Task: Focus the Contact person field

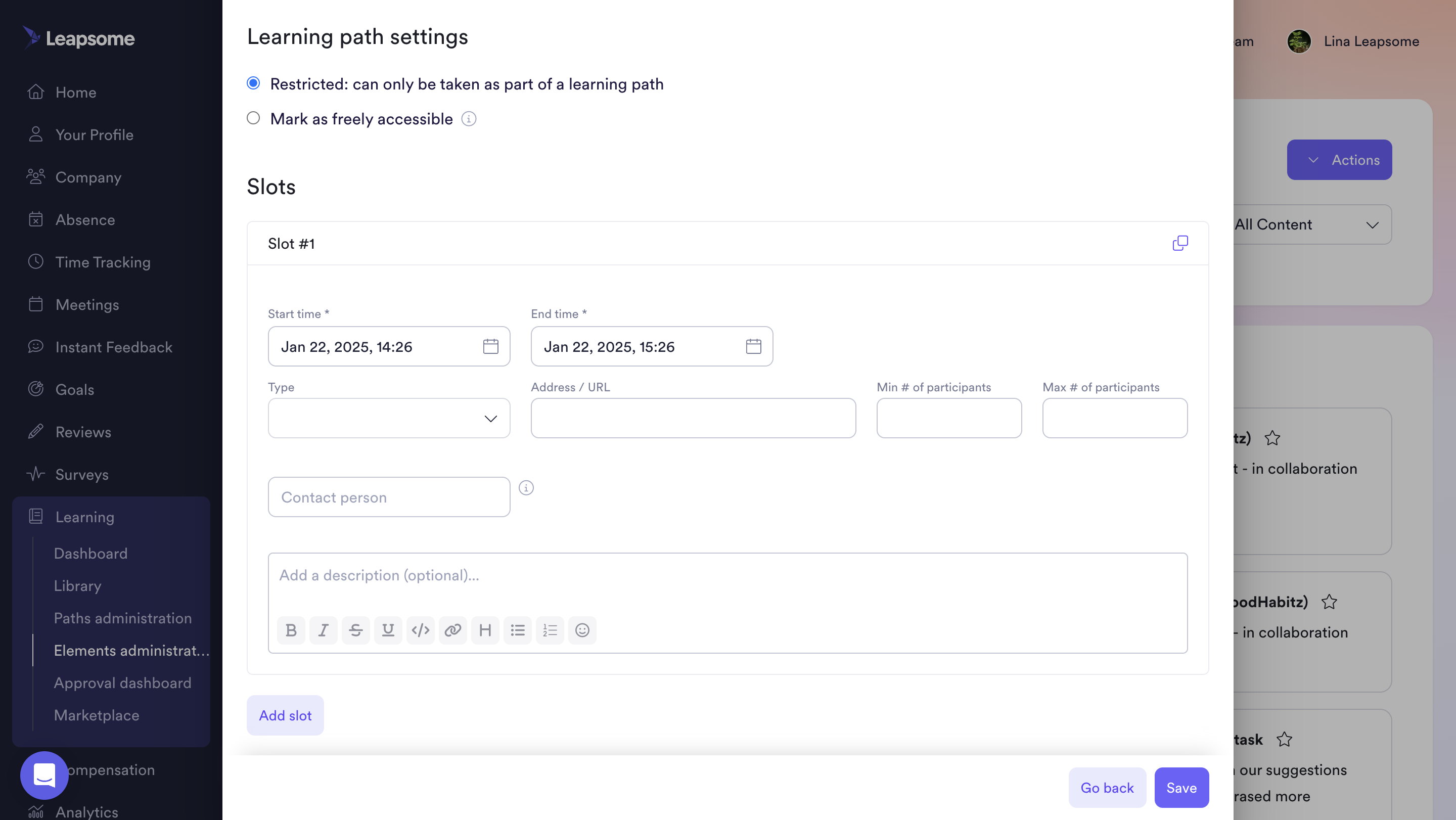Action: pos(389,497)
